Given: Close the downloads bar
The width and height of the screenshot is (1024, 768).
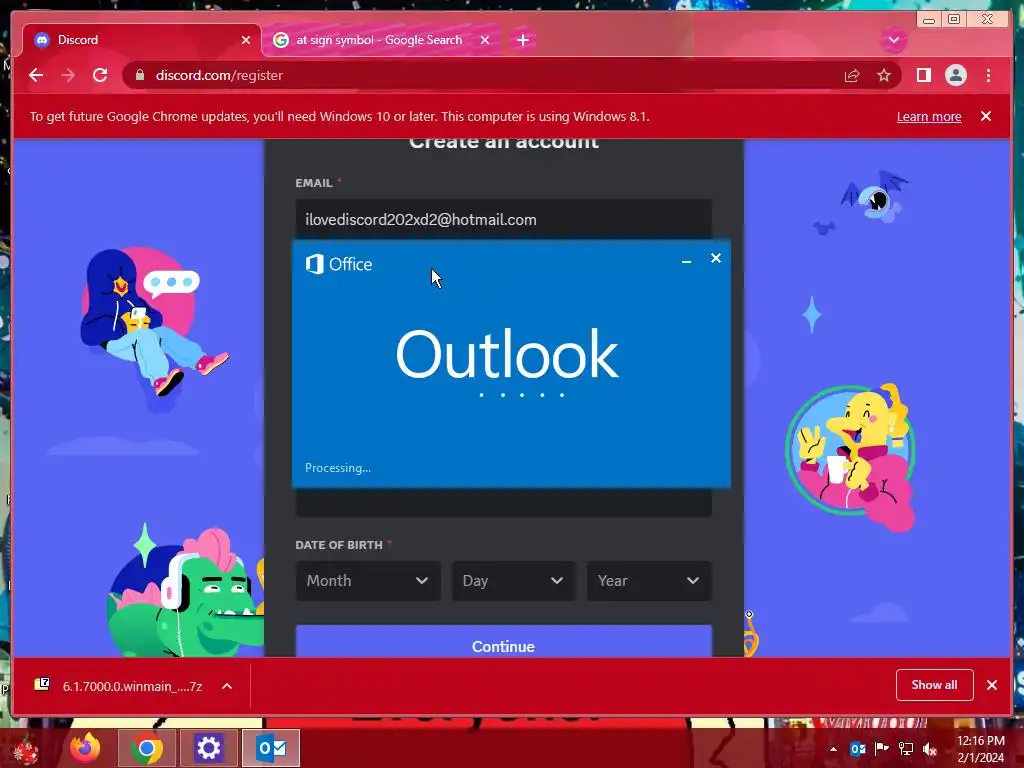Looking at the screenshot, I should tap(992, 685).
